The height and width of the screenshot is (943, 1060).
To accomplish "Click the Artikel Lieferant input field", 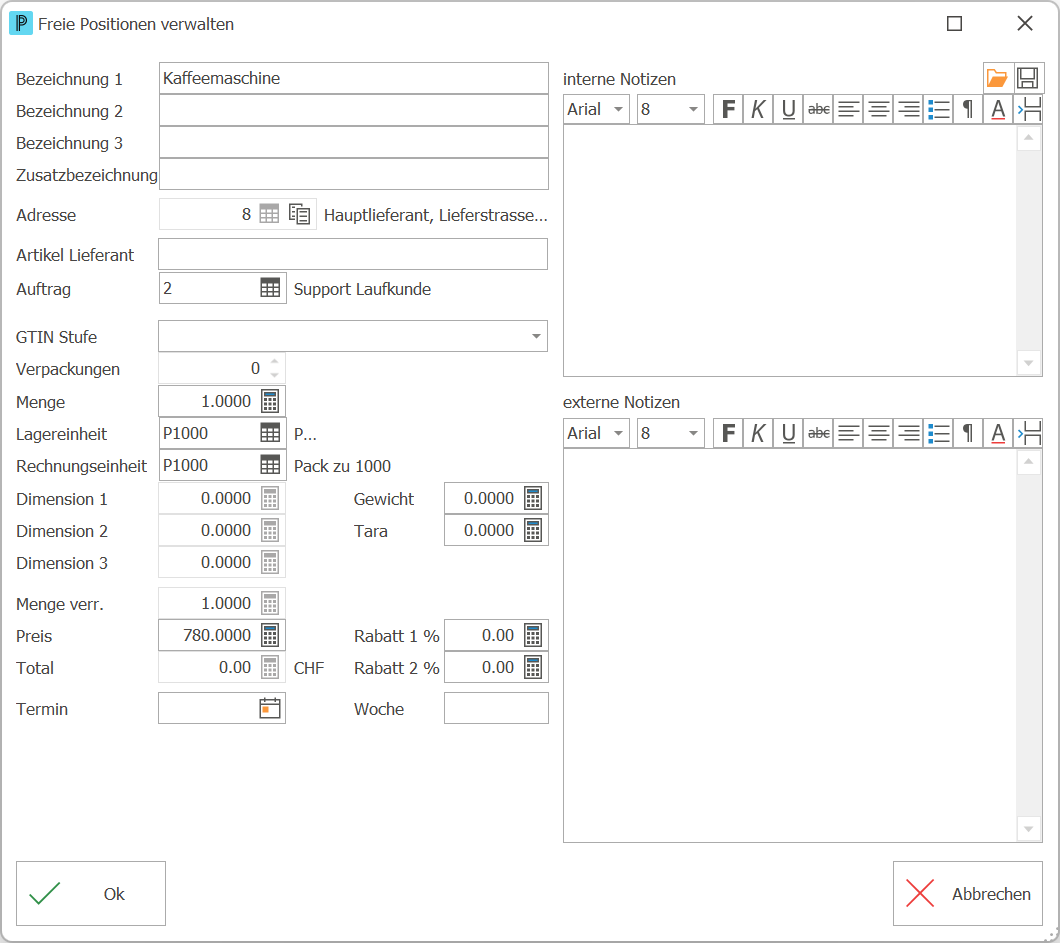I will (353, 254).
